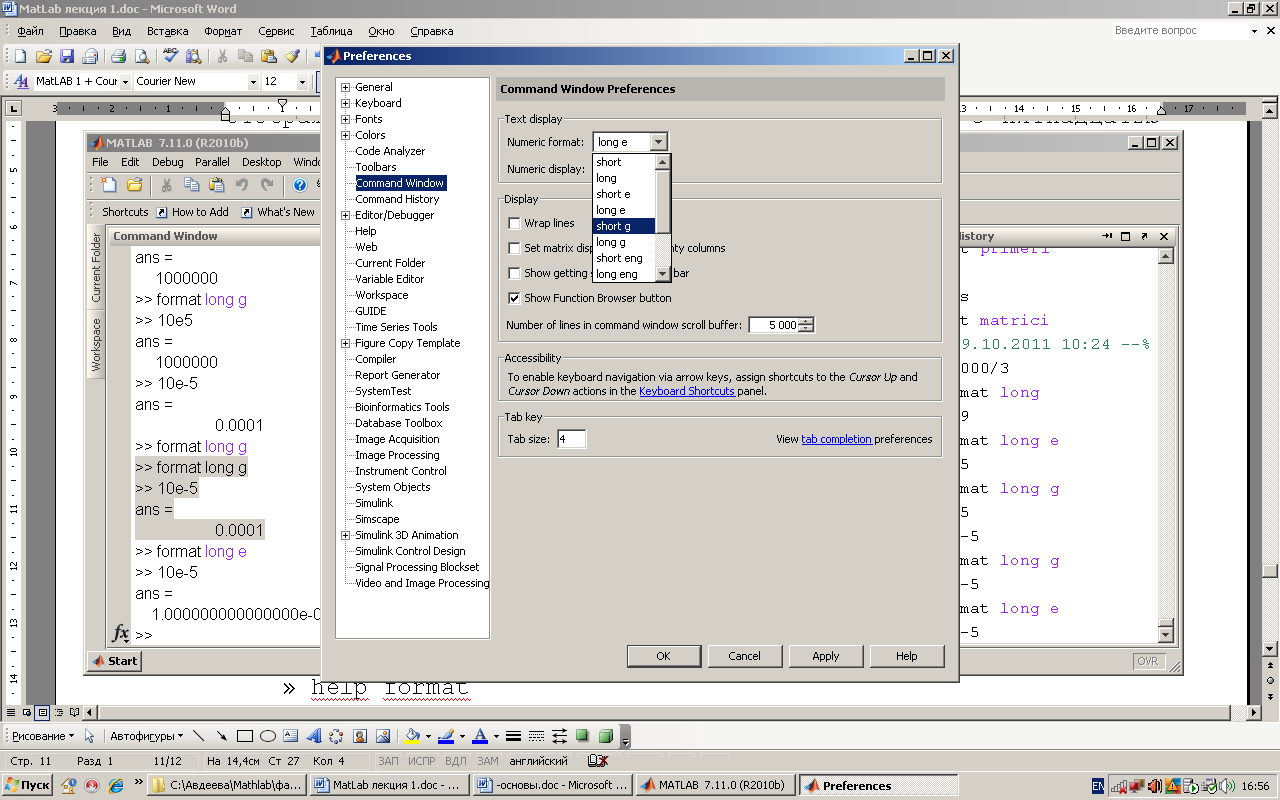Choose 'short g' in the format list
The width and height of the screenshot is (1280, 800).
click(624, 226)
